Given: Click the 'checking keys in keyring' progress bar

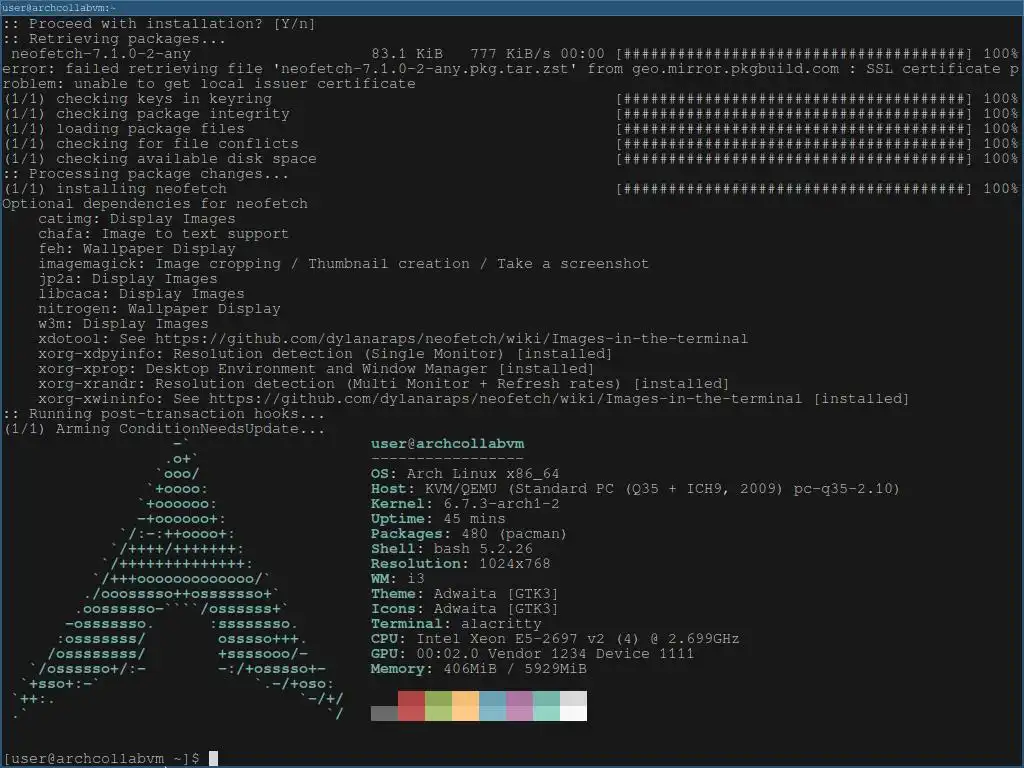Looking at the screenshot, I should pos(794,99).
